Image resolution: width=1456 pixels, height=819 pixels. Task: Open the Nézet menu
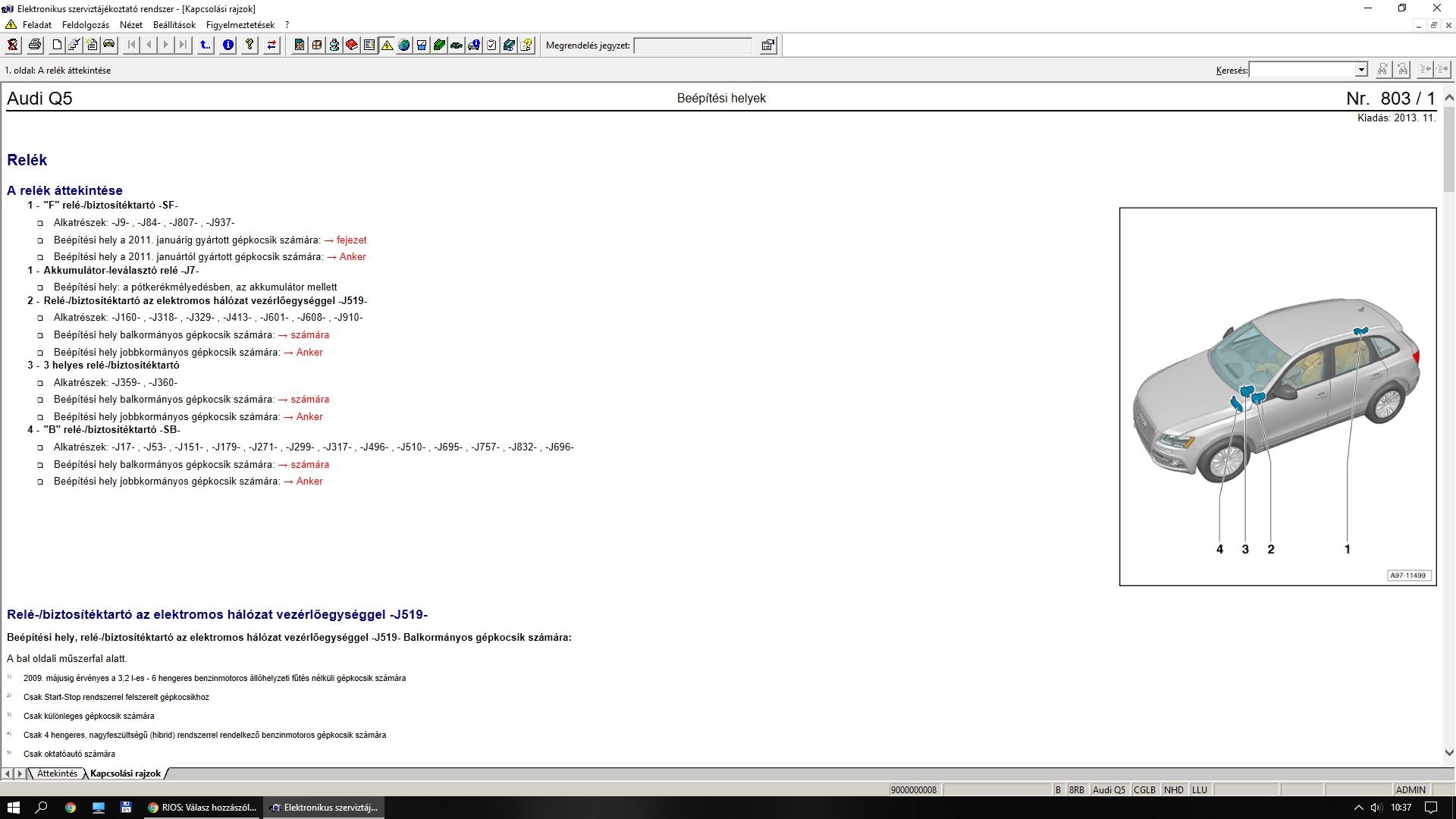pos(131,25)
